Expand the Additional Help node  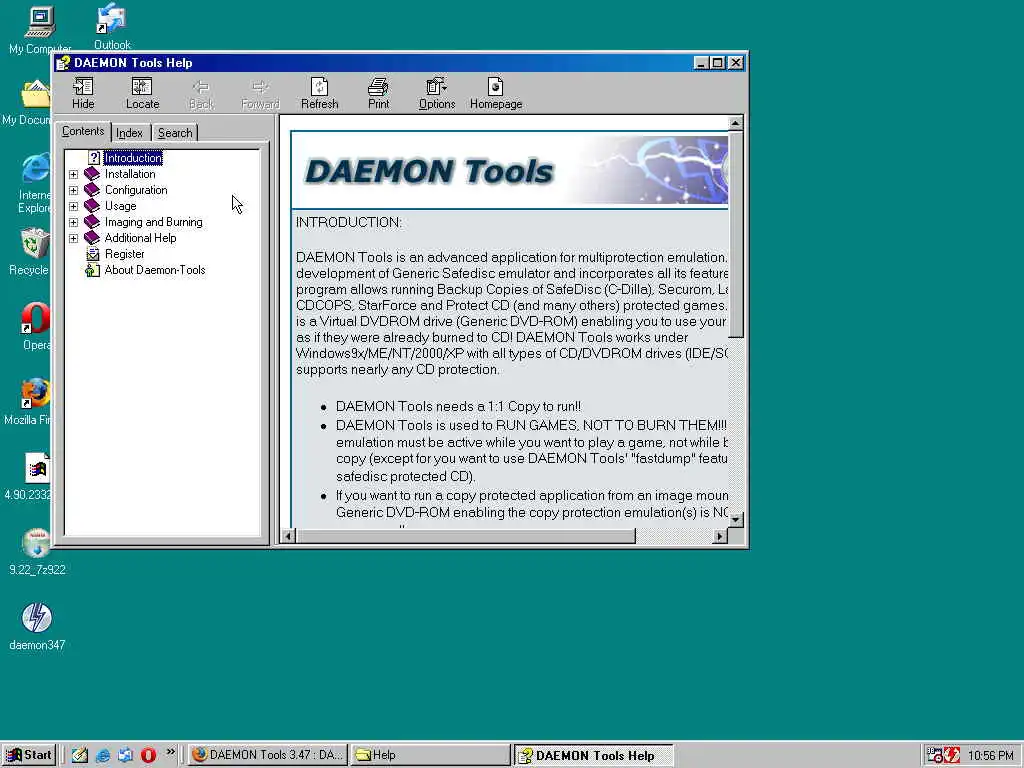pyautogui.click(x=73, y=238)
